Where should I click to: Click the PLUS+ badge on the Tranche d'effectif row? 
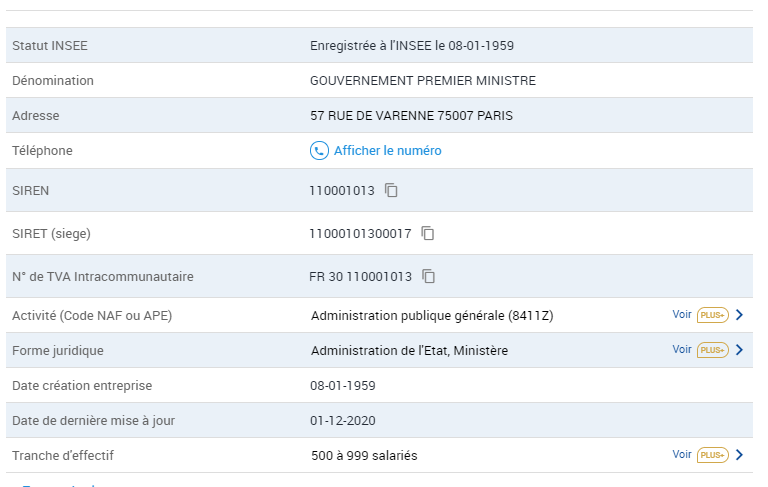[713, 455]
